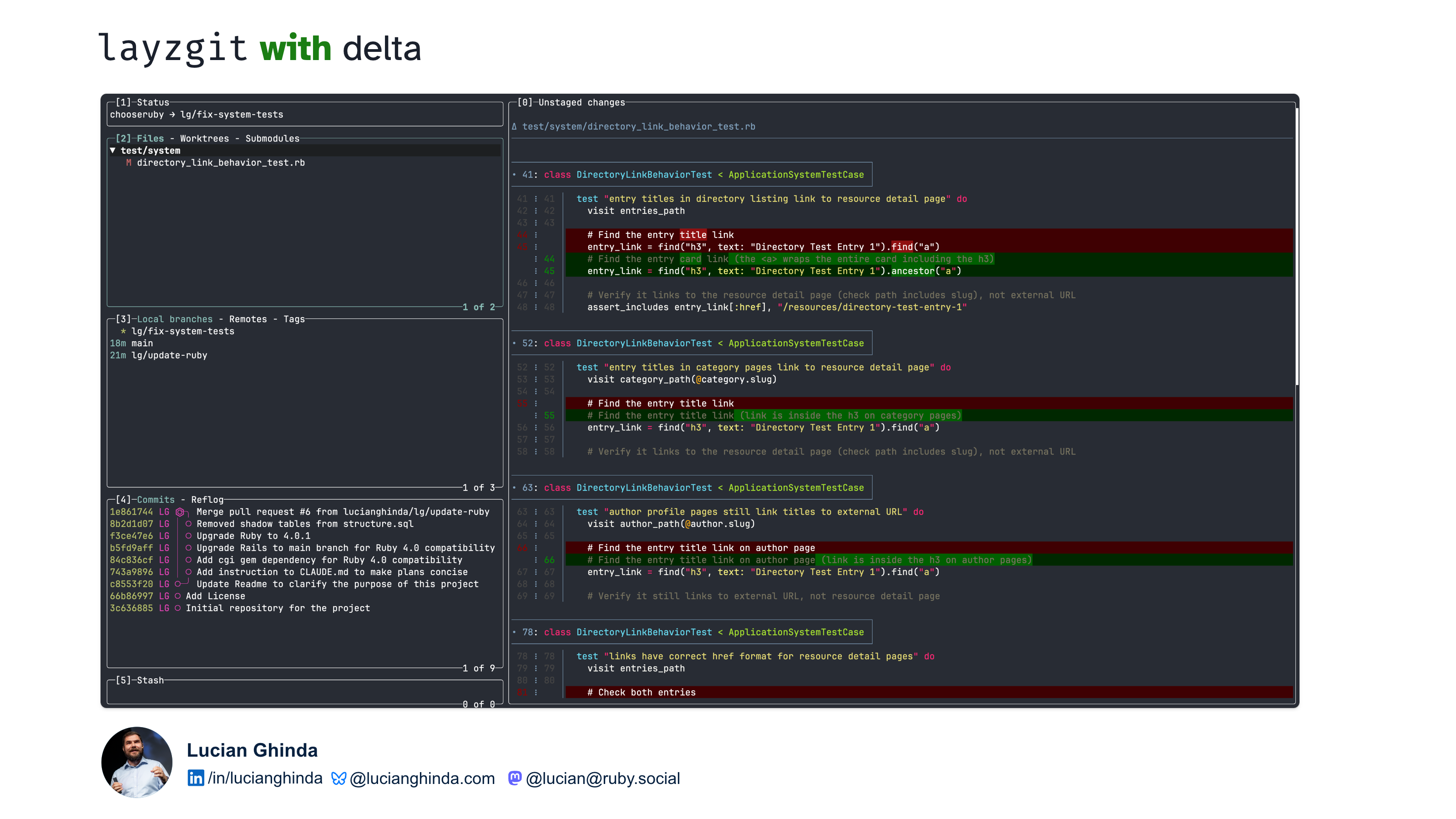Viewport: 1456px width, 819px height.
Task: Click the Lucian Ghinda name
Action: pos(252,750)
